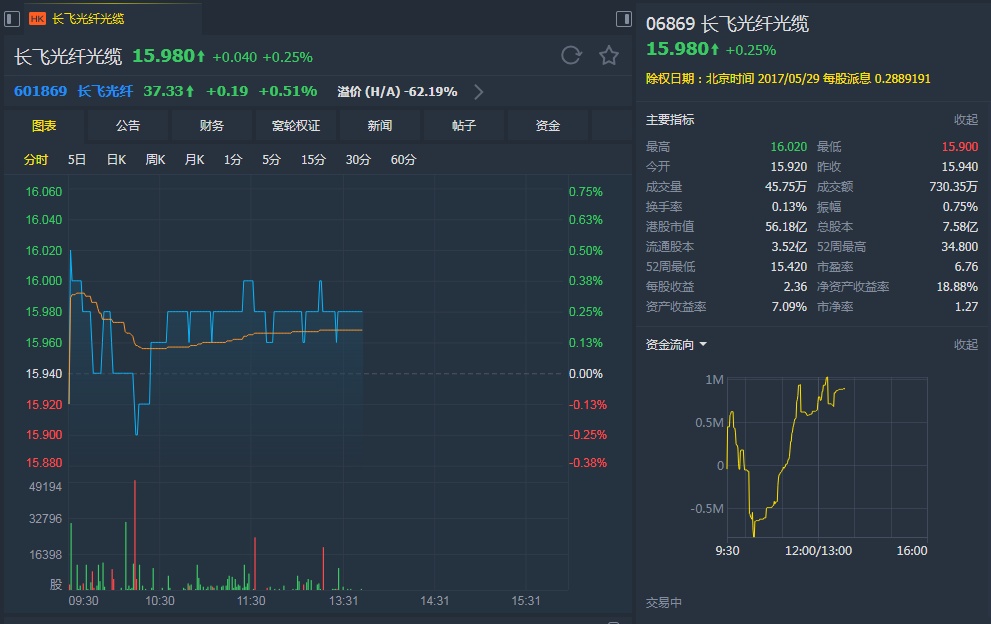The image size is (991, 624).
Task: Open the 601869 A-share code link
Action: pyautogui.click(x=40, y=91)
